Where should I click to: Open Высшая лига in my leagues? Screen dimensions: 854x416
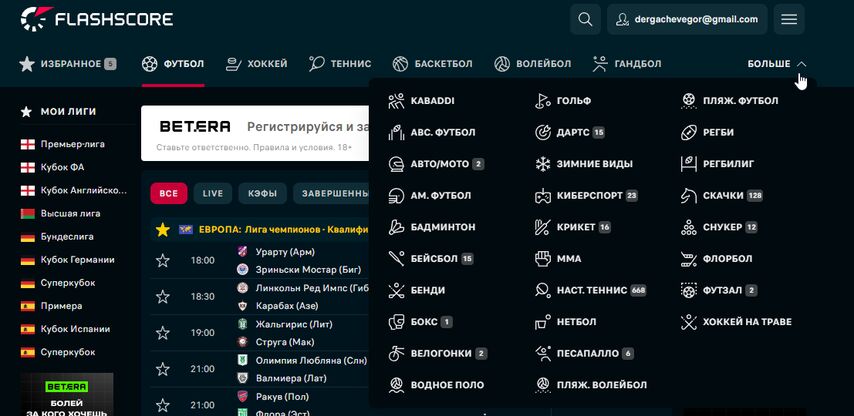click(70, 213)
